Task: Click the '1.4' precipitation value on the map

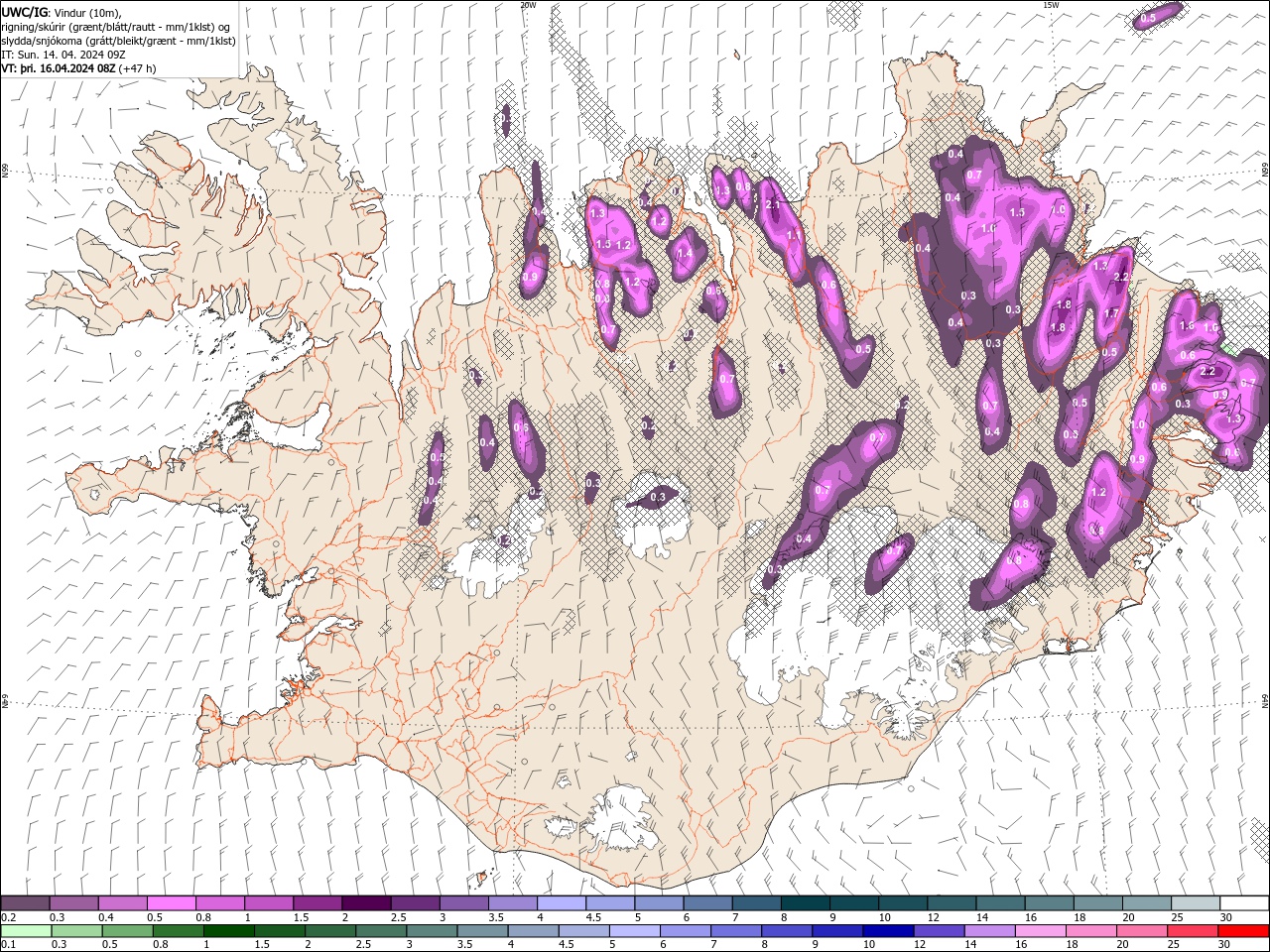Action: pos(684,254)
